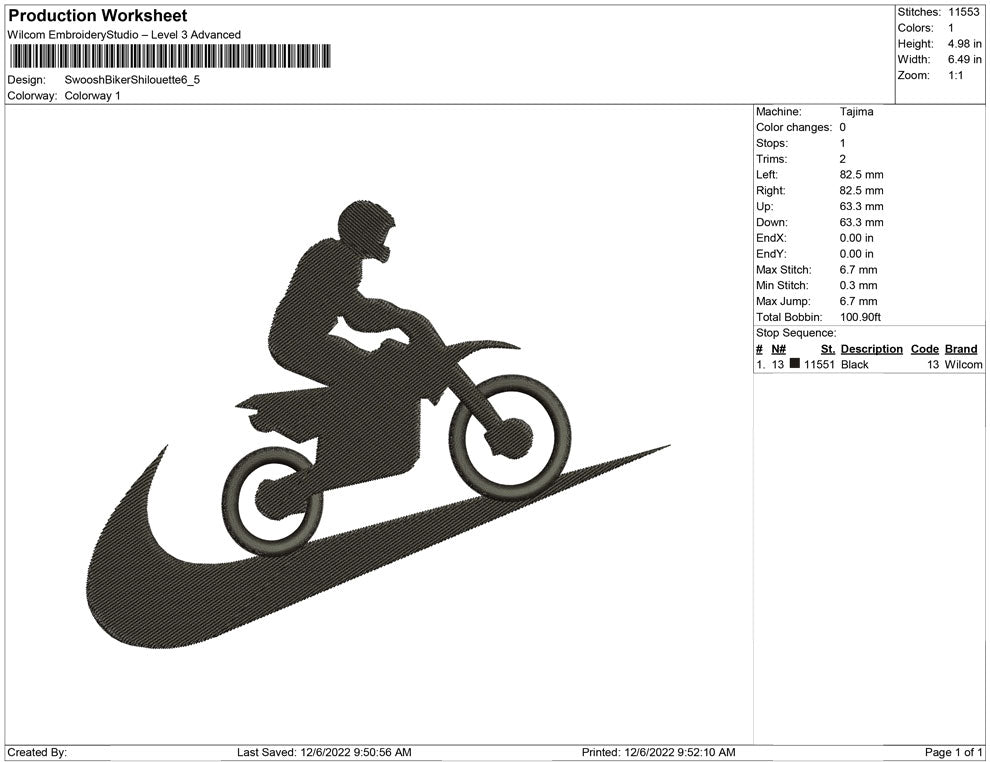
Task: Click the 'Colorway 1' value
Action: click(x=92, y=96)
